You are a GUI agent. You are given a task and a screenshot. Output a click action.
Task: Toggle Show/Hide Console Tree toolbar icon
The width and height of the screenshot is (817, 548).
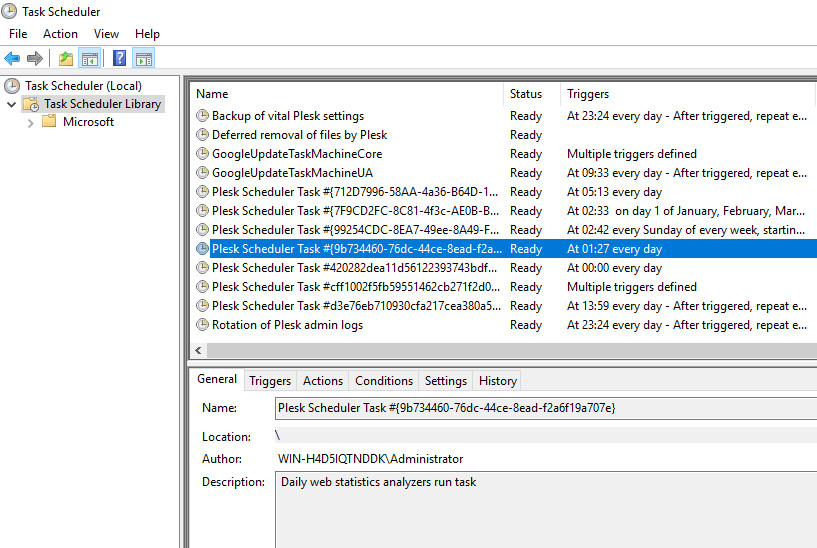click(89, 59)
